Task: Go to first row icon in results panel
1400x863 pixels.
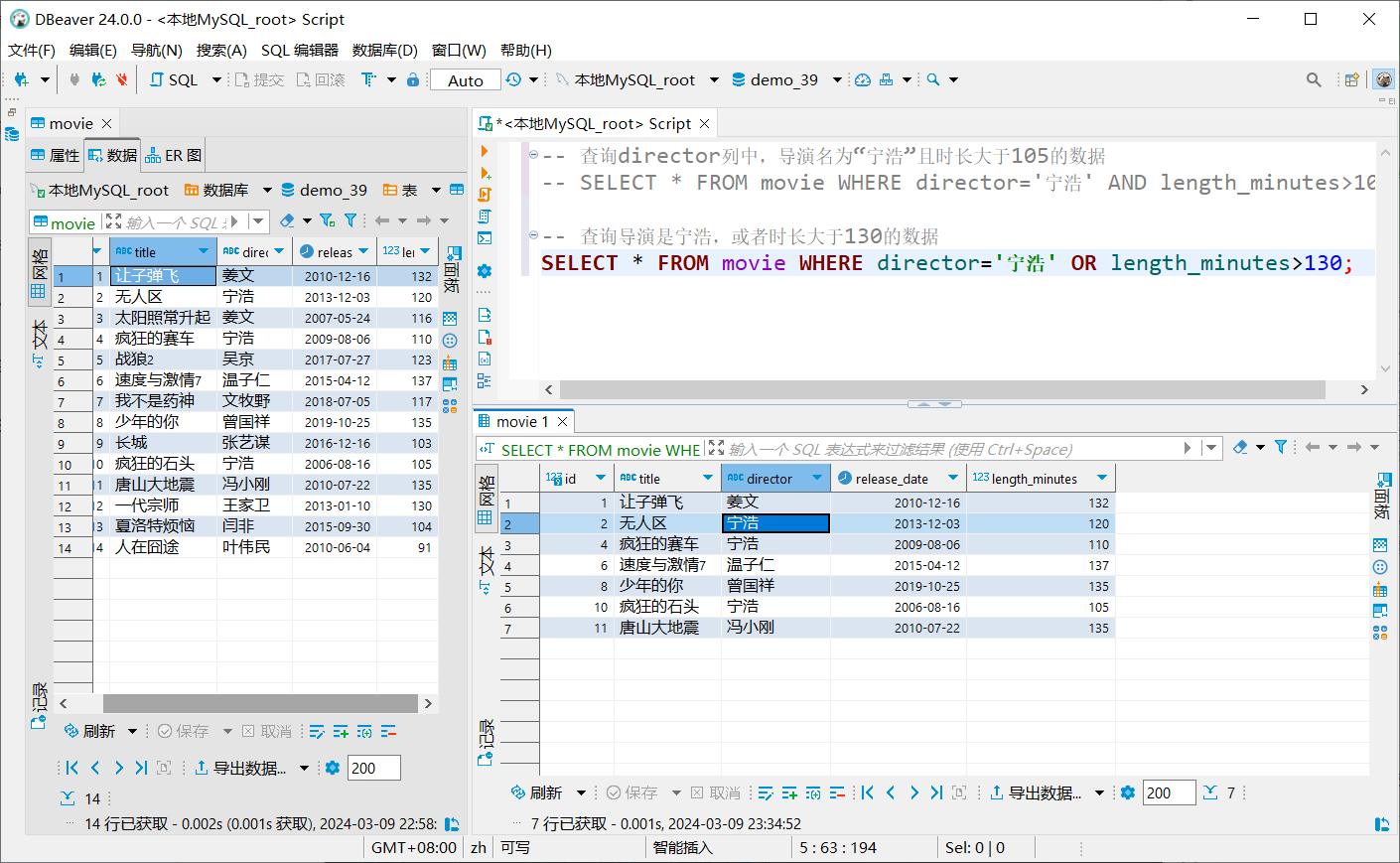Action: pos(868,792)
